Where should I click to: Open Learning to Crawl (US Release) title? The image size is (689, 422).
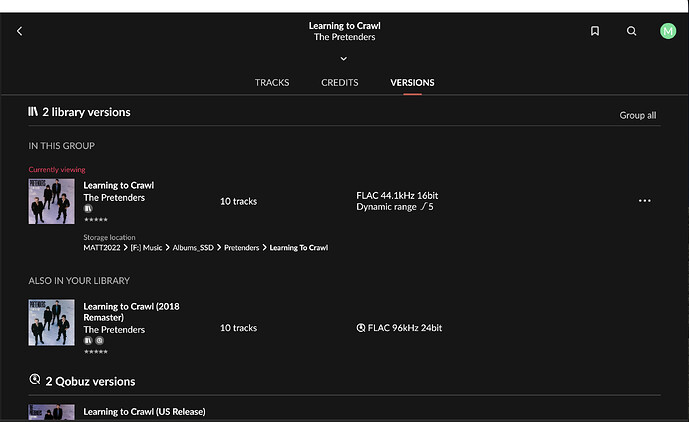click(144, 412)
